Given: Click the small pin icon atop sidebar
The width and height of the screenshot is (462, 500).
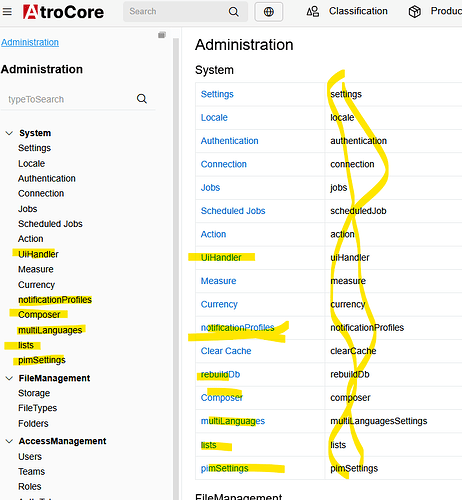Looking at the screenshot, I should pos(162,35).
